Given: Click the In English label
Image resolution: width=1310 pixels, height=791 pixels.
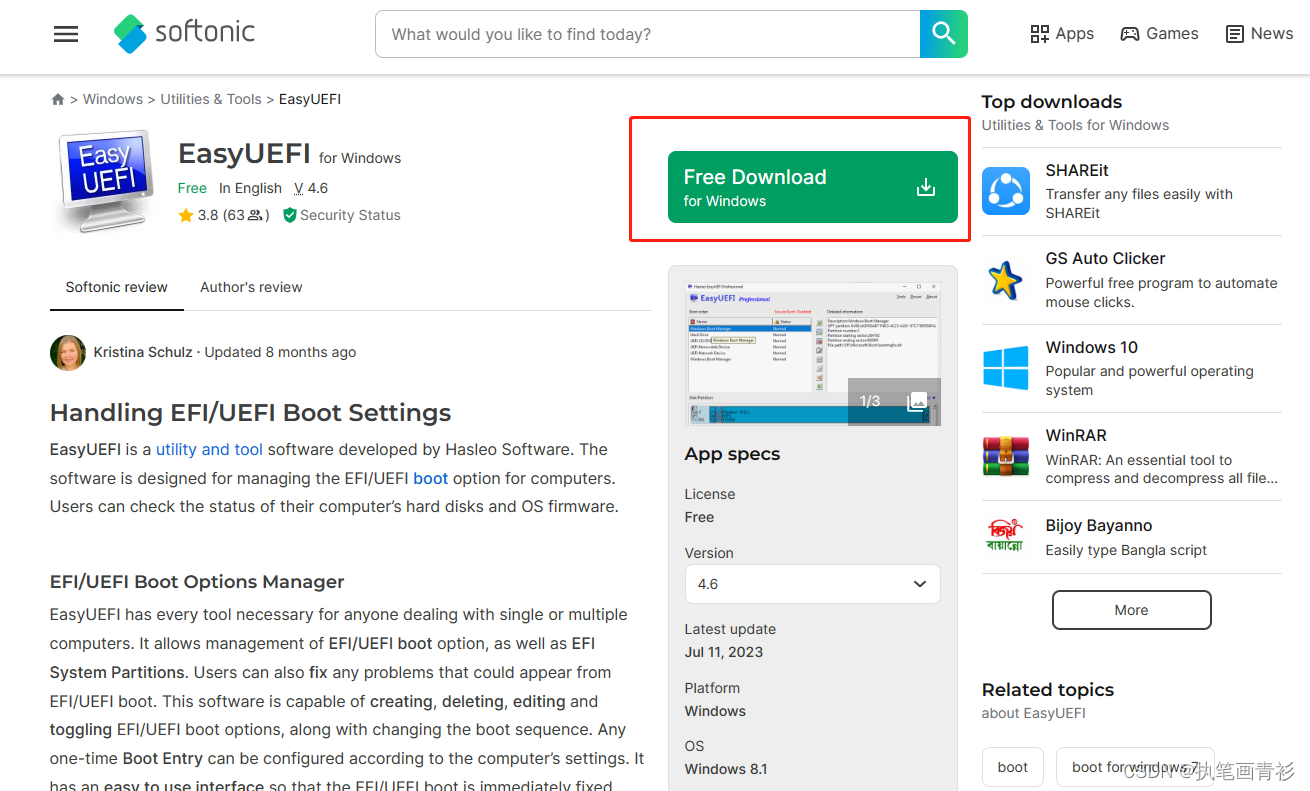Looking at the screenshot, I should pyautogui.click(x=250, y=188).
